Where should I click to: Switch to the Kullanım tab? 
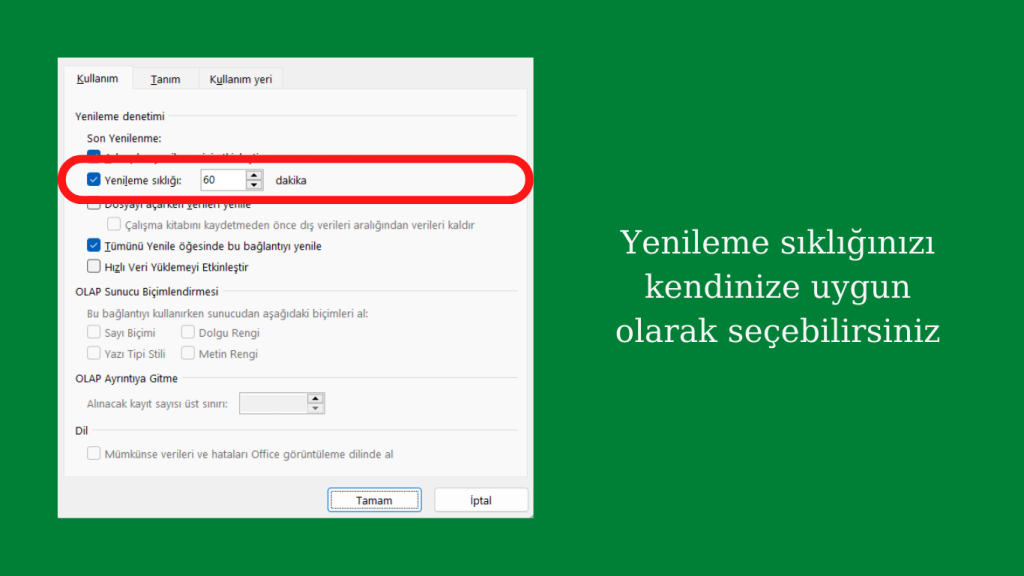[x=98, y=79]
